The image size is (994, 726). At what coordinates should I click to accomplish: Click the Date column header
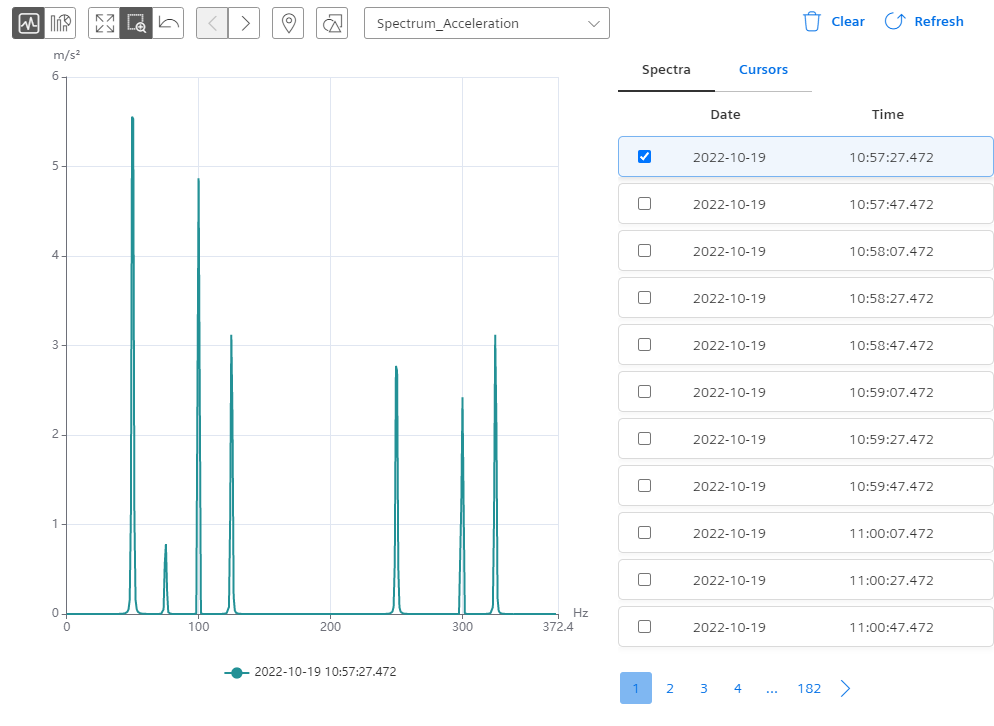tap(725, 115)
